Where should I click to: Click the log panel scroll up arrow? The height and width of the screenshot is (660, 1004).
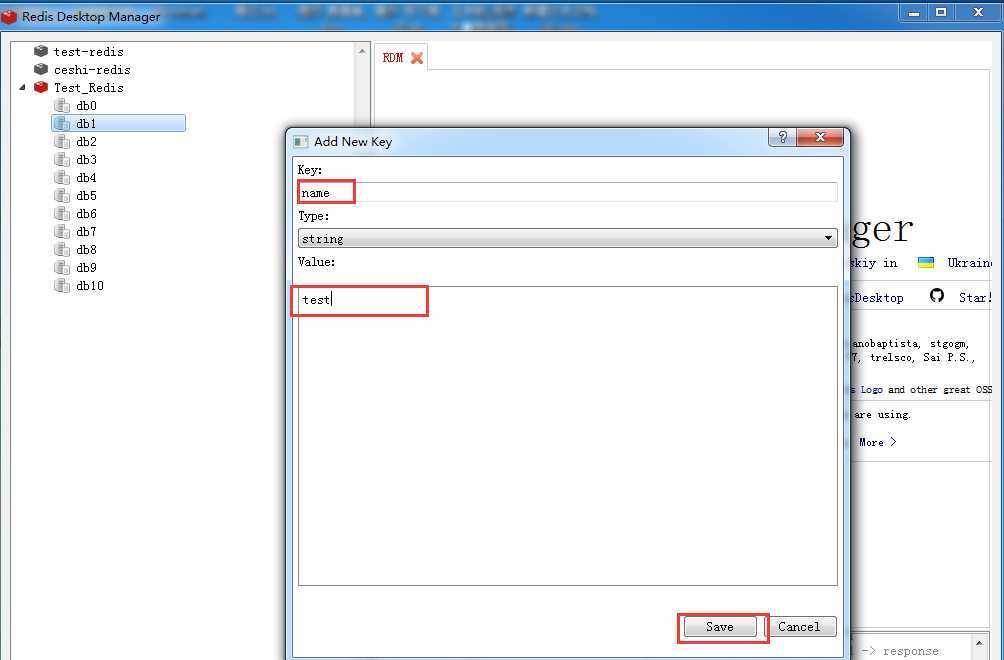978,641
